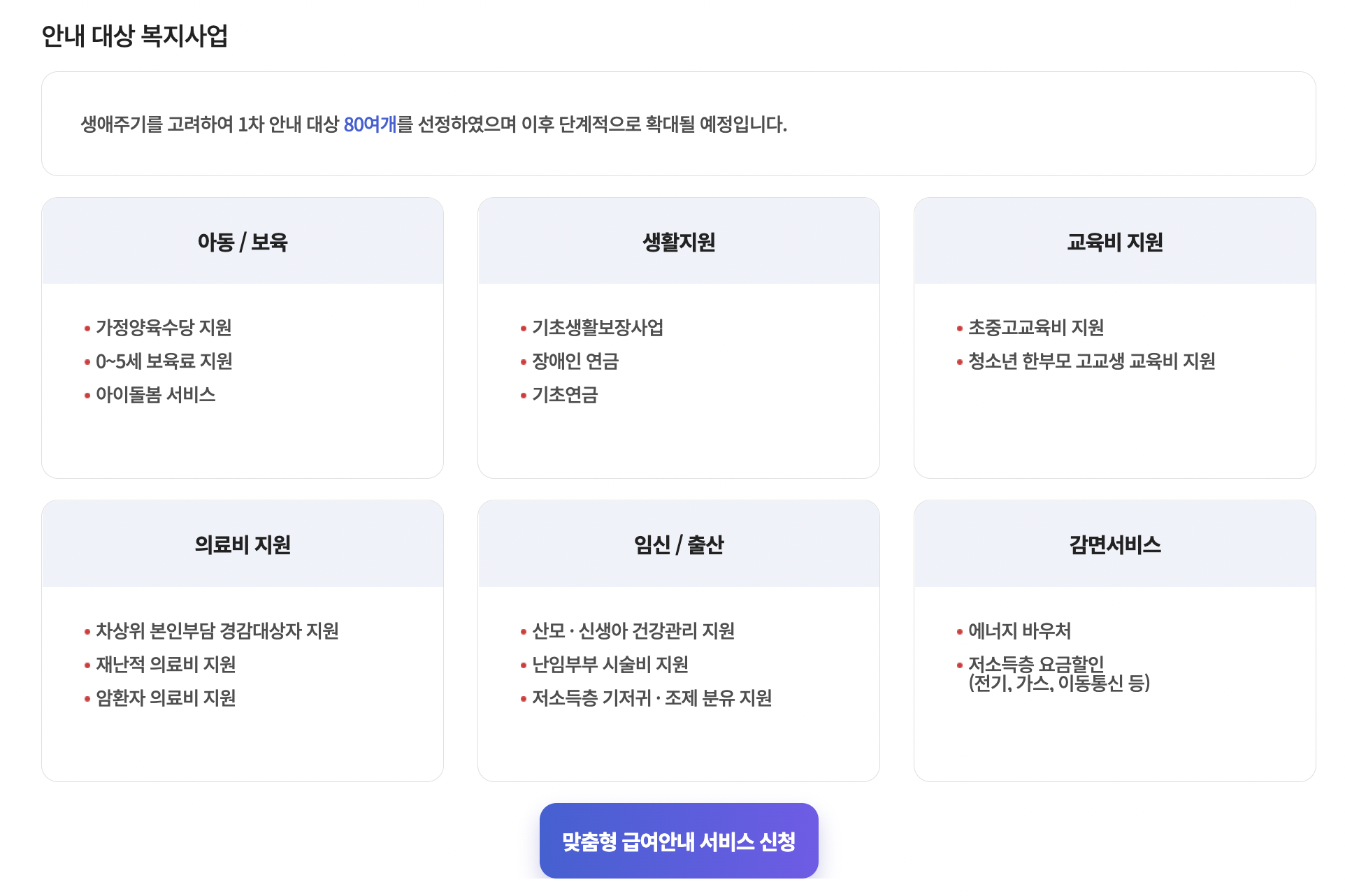Open 산모·신생아 건강관리 지원

pyautogui.click(x=632, y=630)
